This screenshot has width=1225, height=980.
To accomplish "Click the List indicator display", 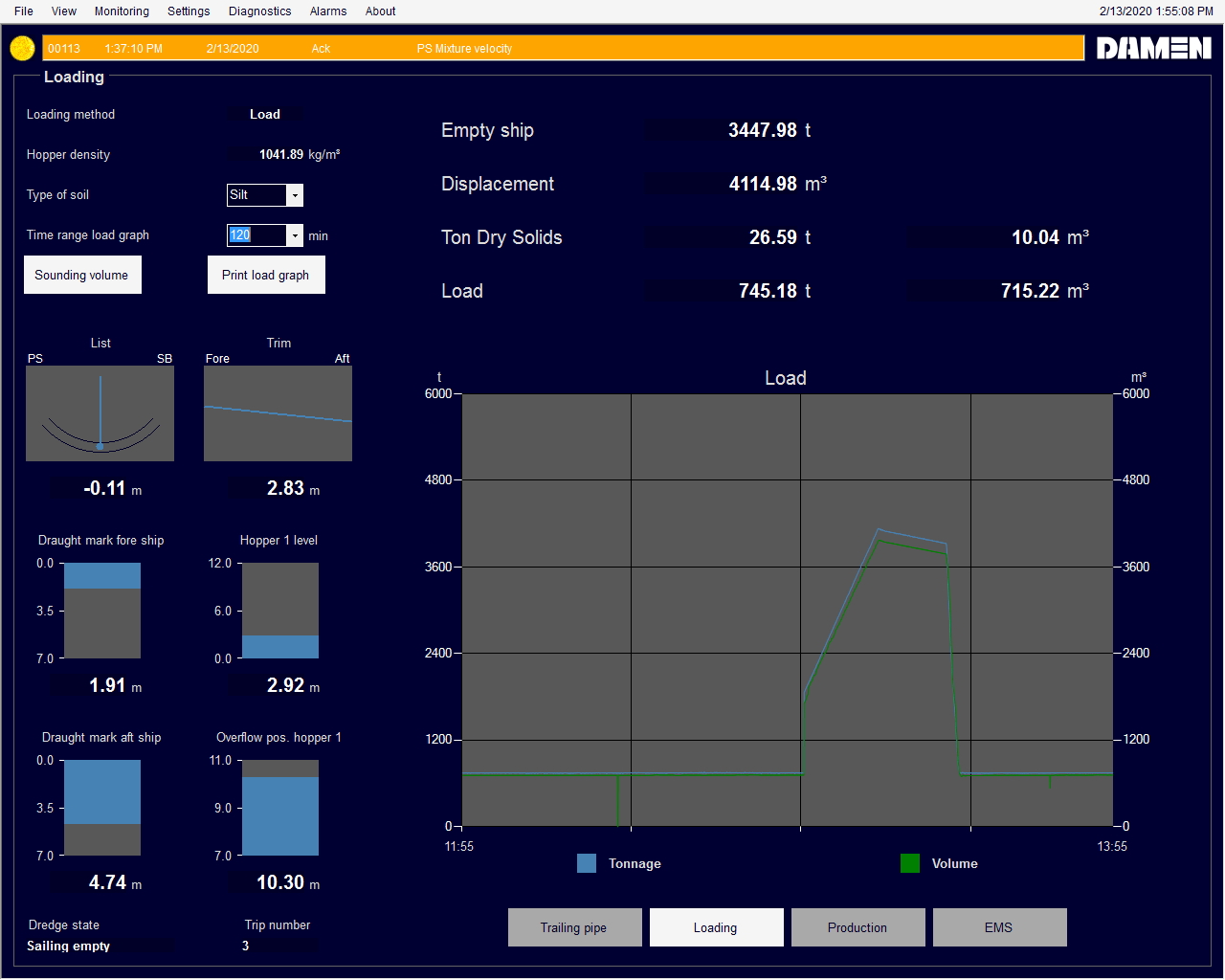I will 100,412.
